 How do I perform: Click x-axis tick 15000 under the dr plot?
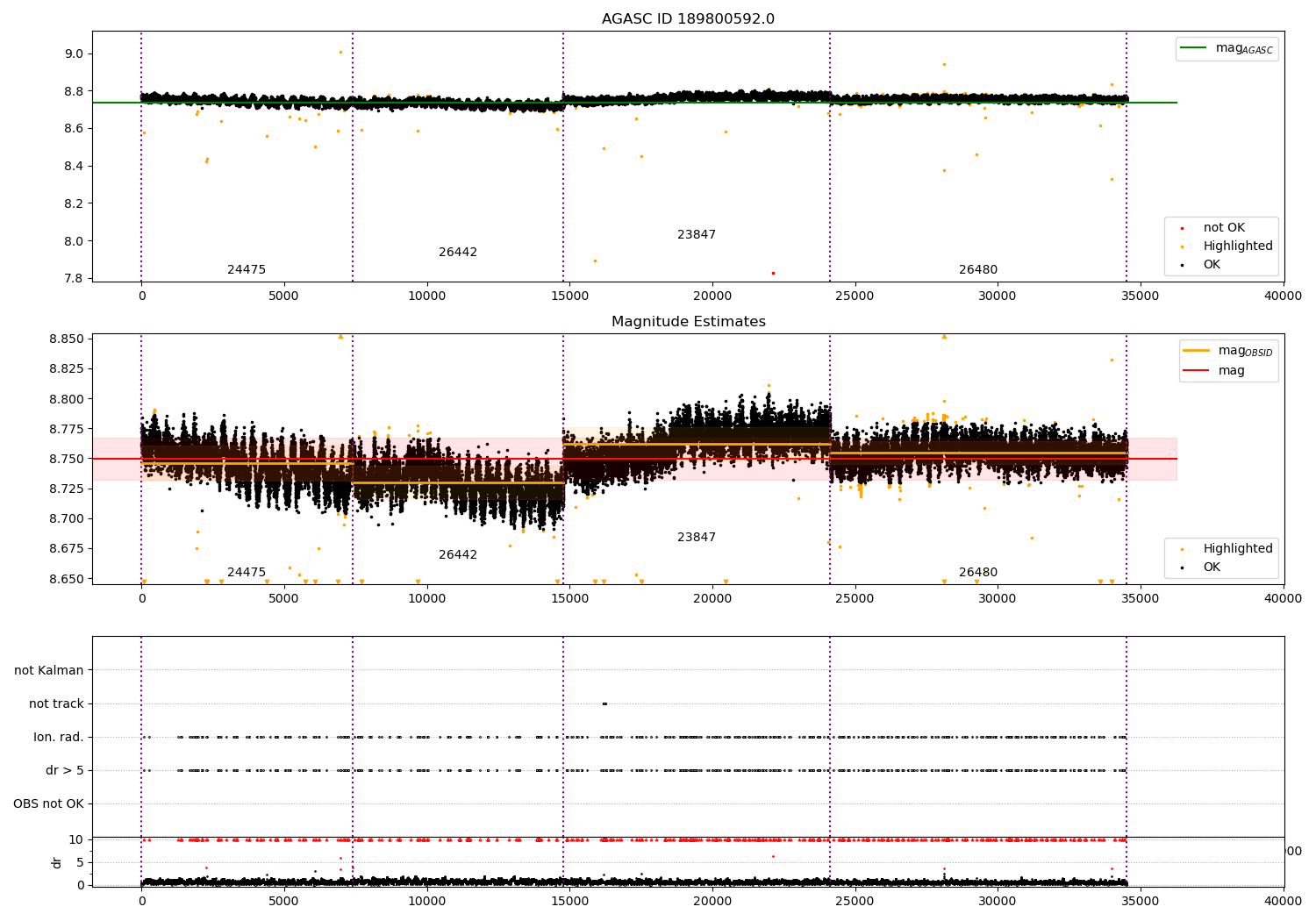(569, 900)
